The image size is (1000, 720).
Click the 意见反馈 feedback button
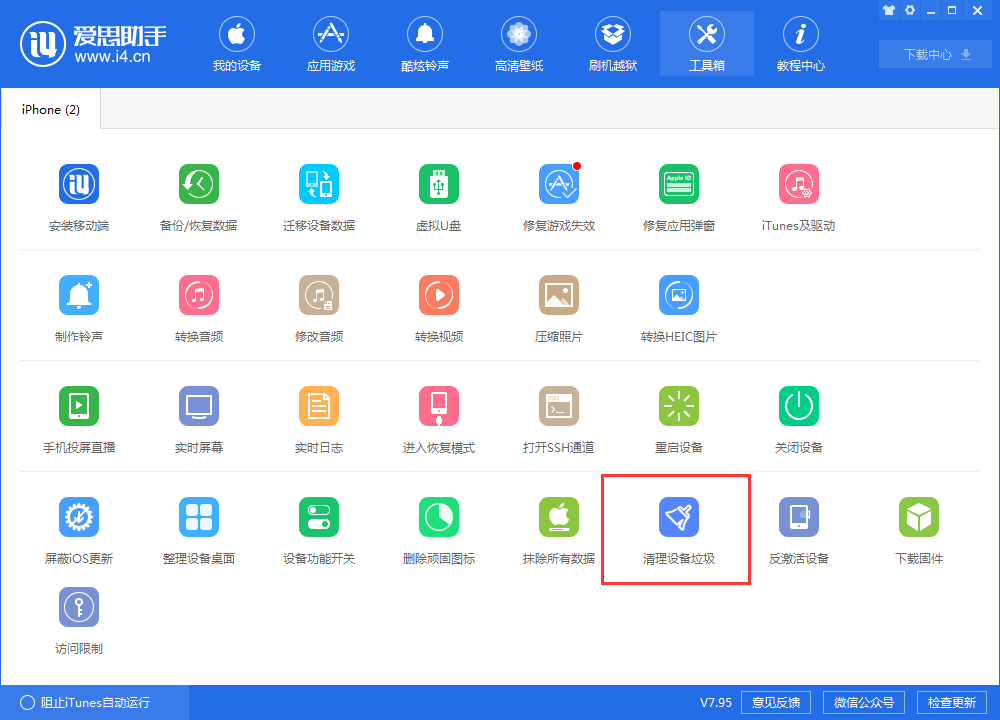point(775,702)
